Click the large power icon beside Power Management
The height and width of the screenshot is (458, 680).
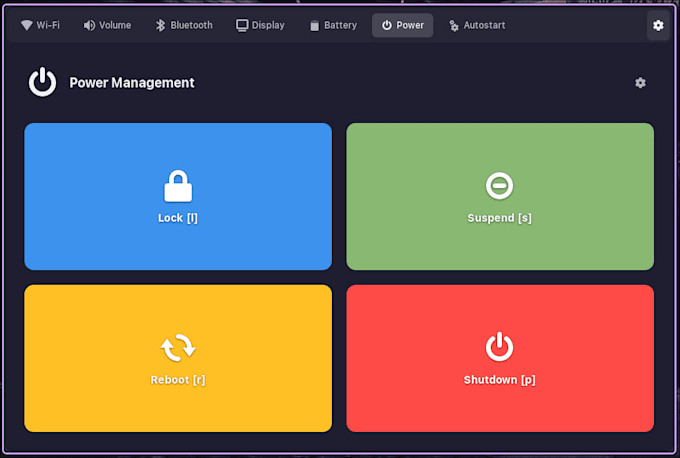coord(42,82)
